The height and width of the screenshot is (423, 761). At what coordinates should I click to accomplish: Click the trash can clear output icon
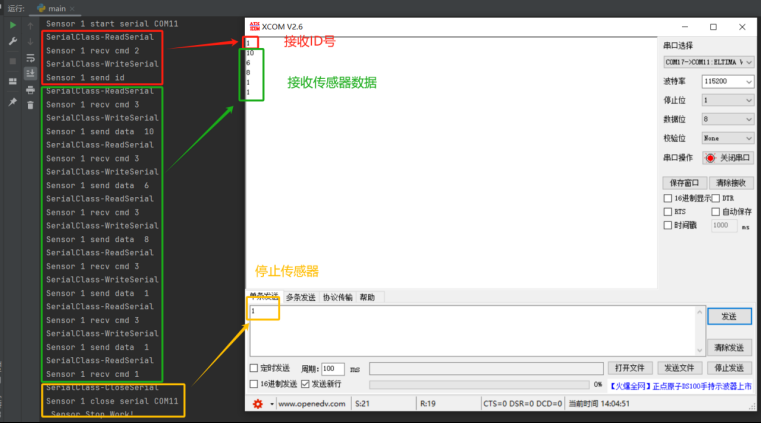31,105
